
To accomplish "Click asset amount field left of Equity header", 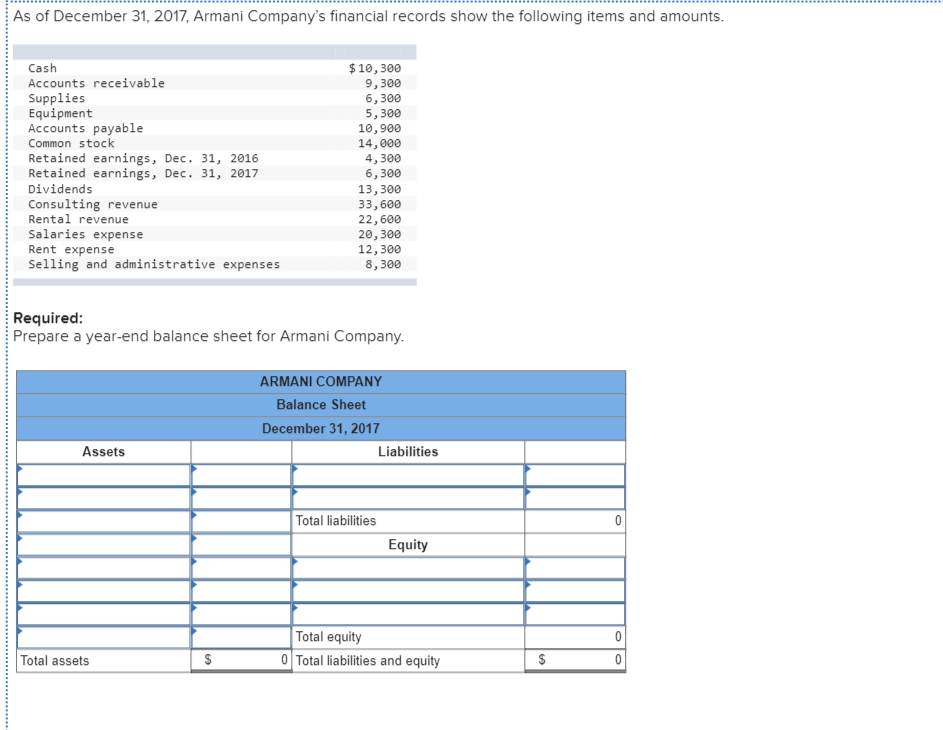I will point(241,545).
